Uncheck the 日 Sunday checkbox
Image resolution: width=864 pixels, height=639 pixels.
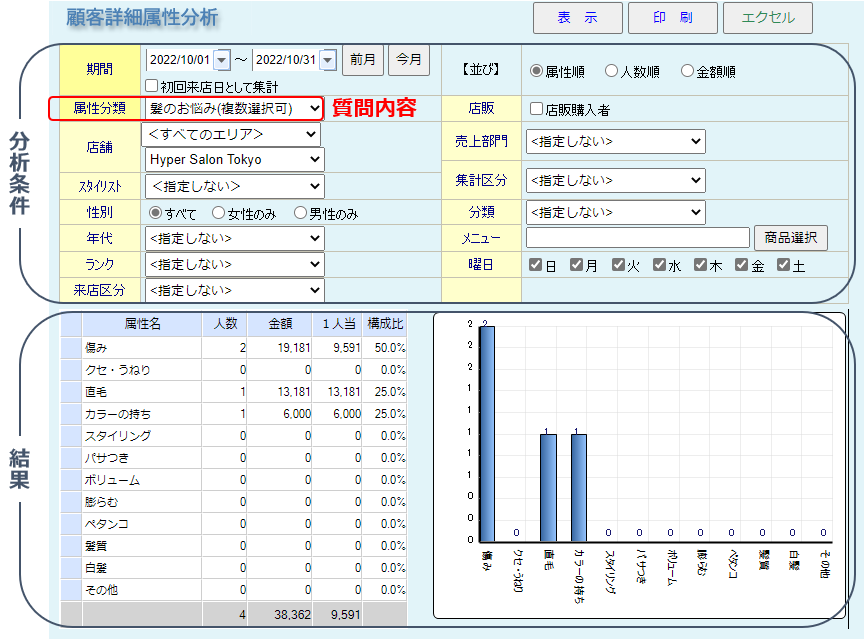click(537, 265)
